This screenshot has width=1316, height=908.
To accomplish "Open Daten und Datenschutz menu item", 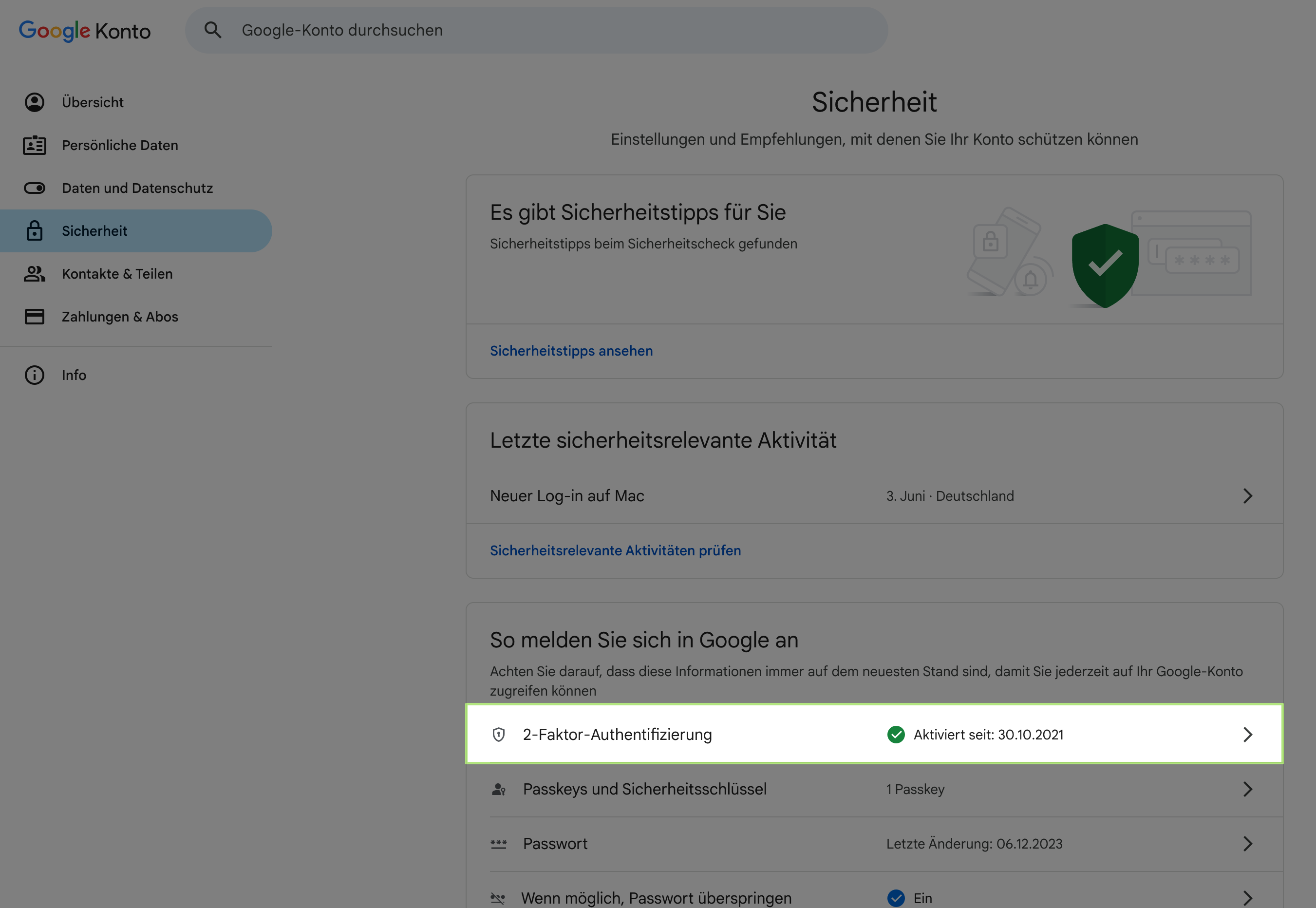I will point(137,189).
